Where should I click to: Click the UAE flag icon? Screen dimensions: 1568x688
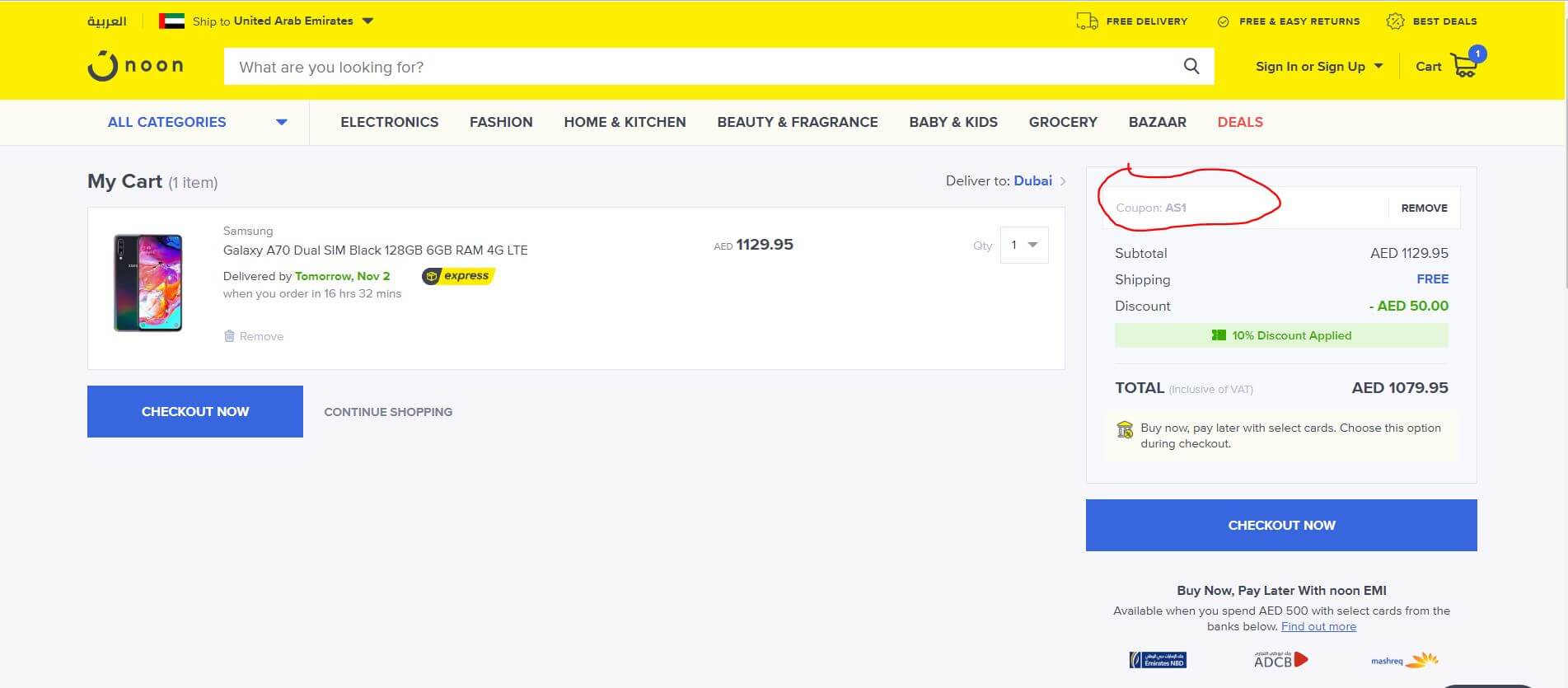click(171, 21)
